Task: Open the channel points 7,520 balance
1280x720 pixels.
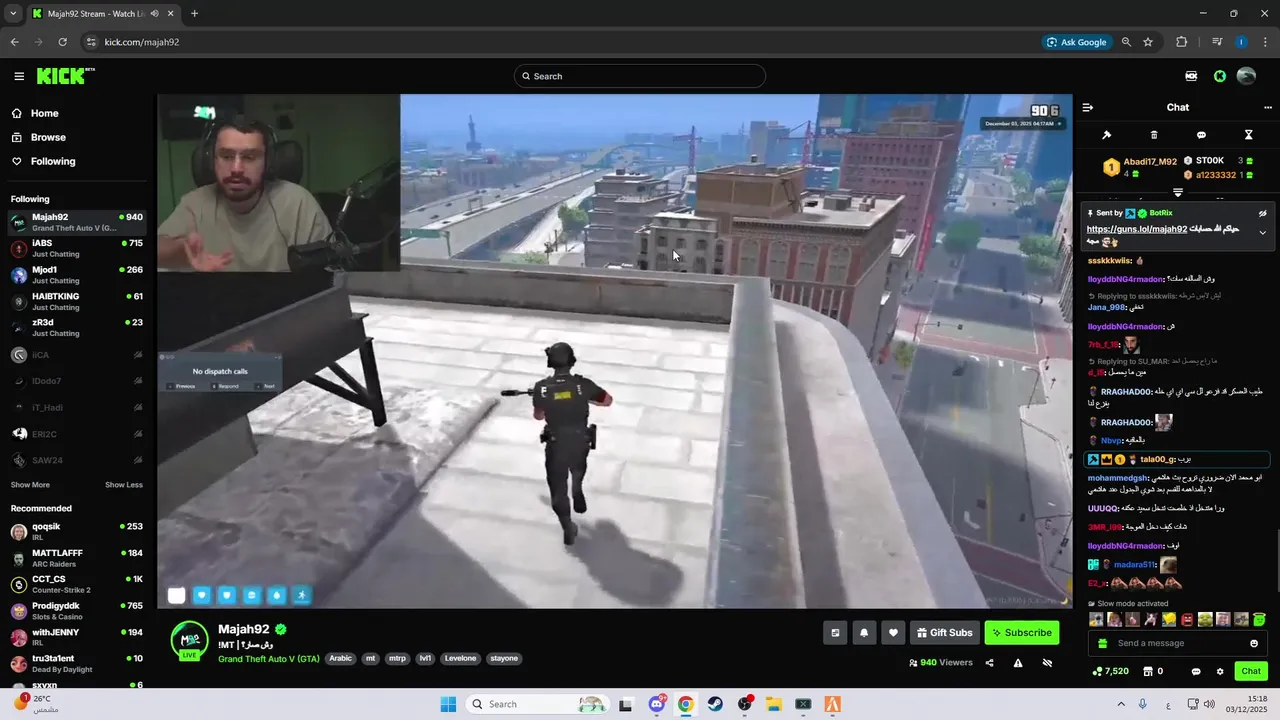Action: (x=1111, y=671)
